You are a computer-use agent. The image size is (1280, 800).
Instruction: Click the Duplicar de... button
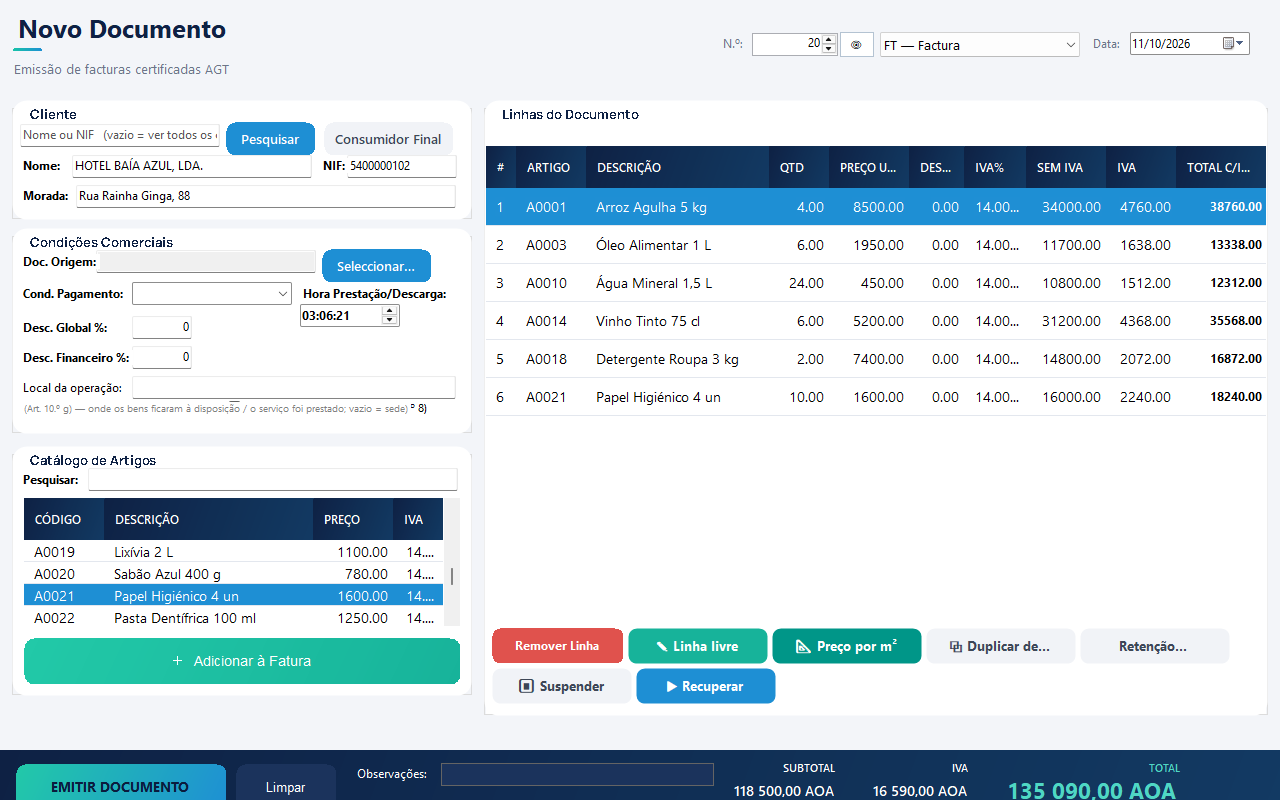click(1000, 646)
